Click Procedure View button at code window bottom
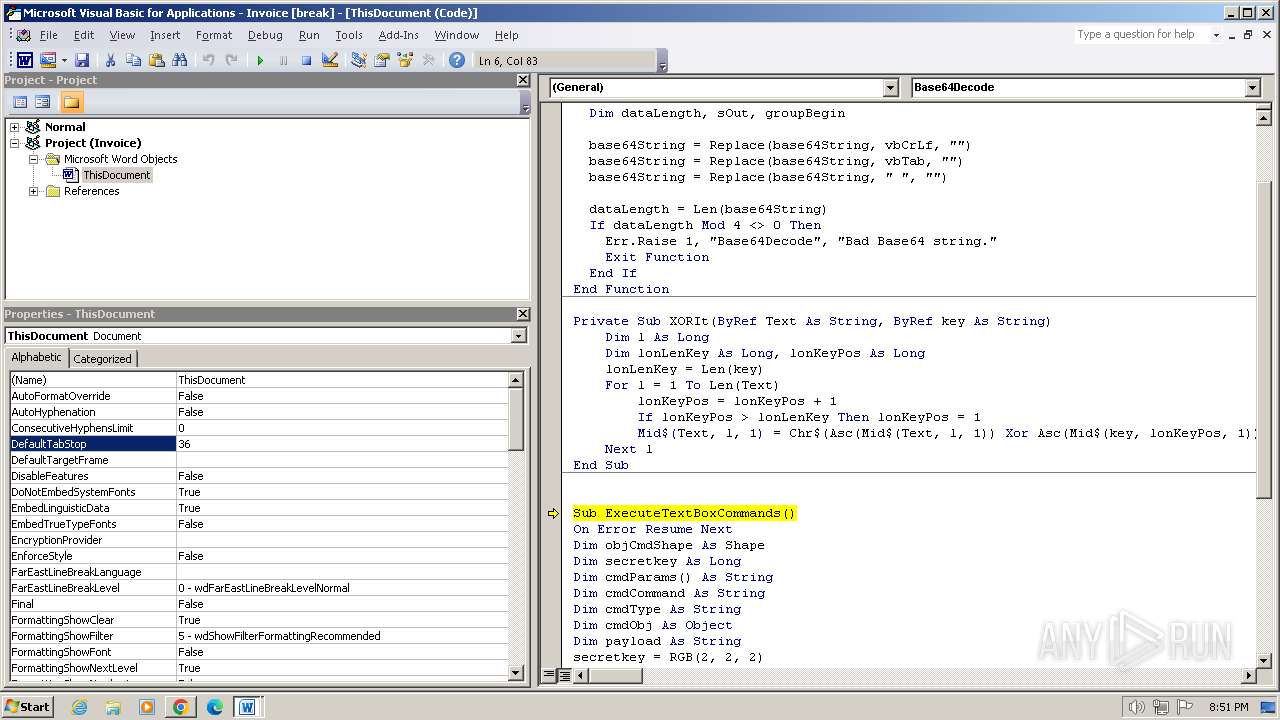 (548, 676)
